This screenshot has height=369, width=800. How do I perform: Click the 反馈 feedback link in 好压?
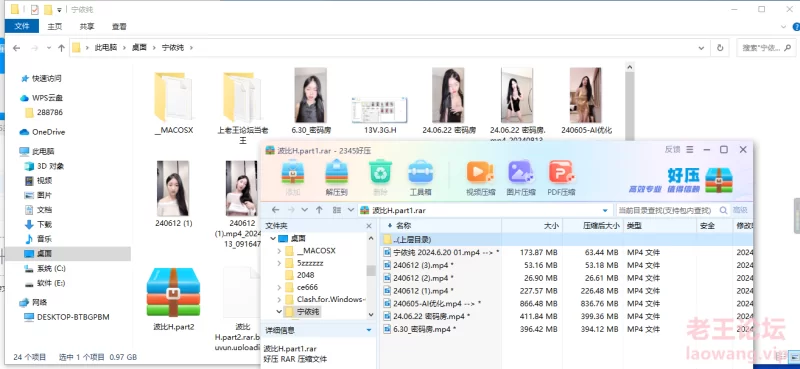pyautogui.click(x=672, y=150)
